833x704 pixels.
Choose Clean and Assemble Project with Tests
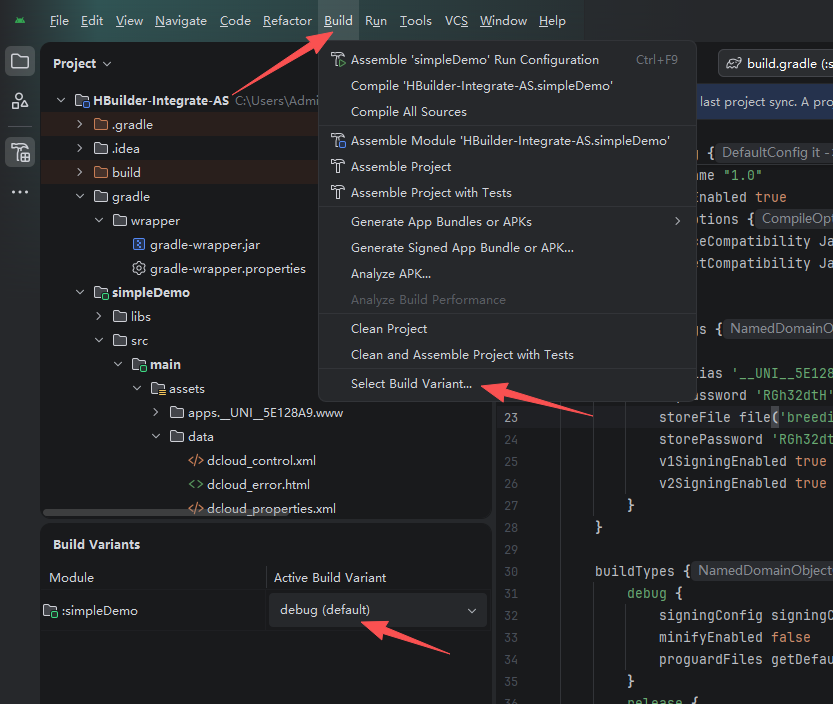coord(507,354)
